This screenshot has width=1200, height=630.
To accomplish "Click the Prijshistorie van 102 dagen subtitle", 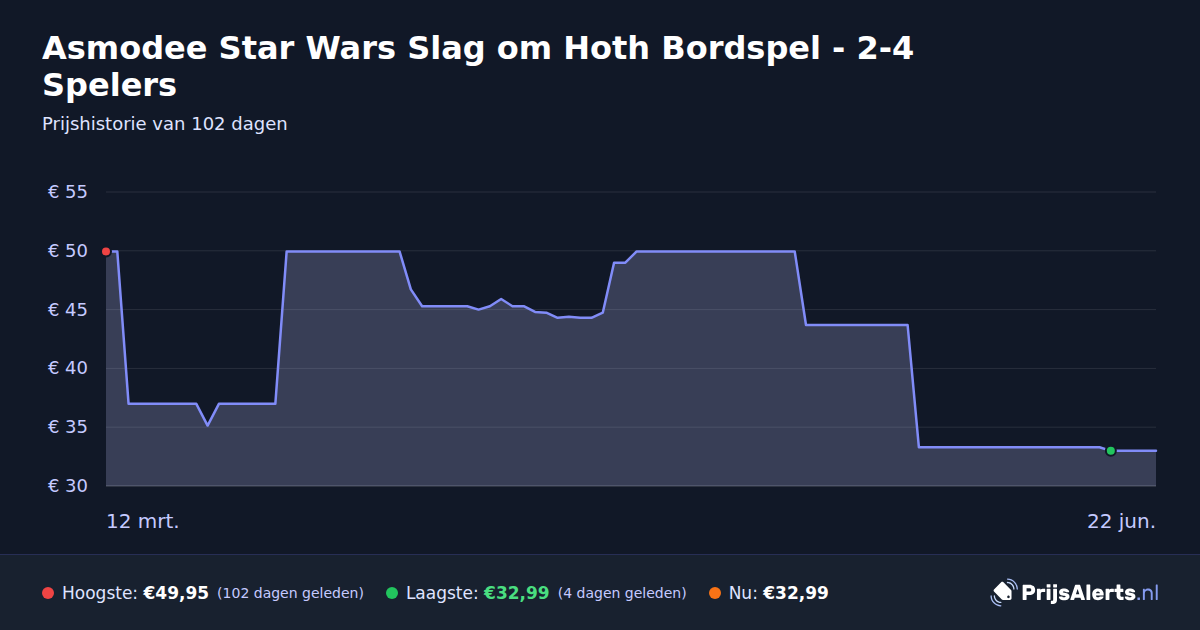I will pyautogui.click(x=165, y=124).
